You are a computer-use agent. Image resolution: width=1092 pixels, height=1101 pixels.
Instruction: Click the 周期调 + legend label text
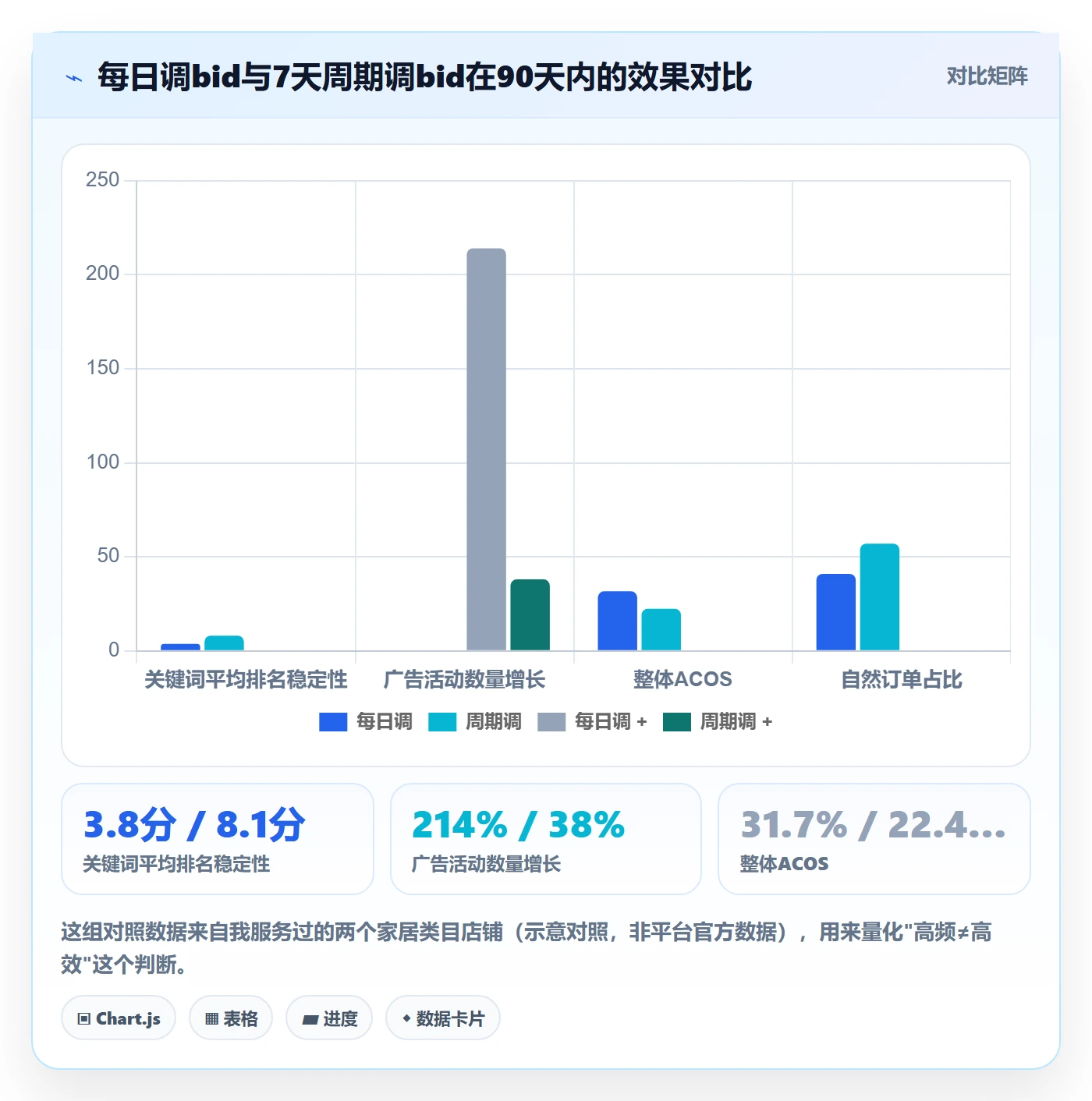click(x=736, y=722)
